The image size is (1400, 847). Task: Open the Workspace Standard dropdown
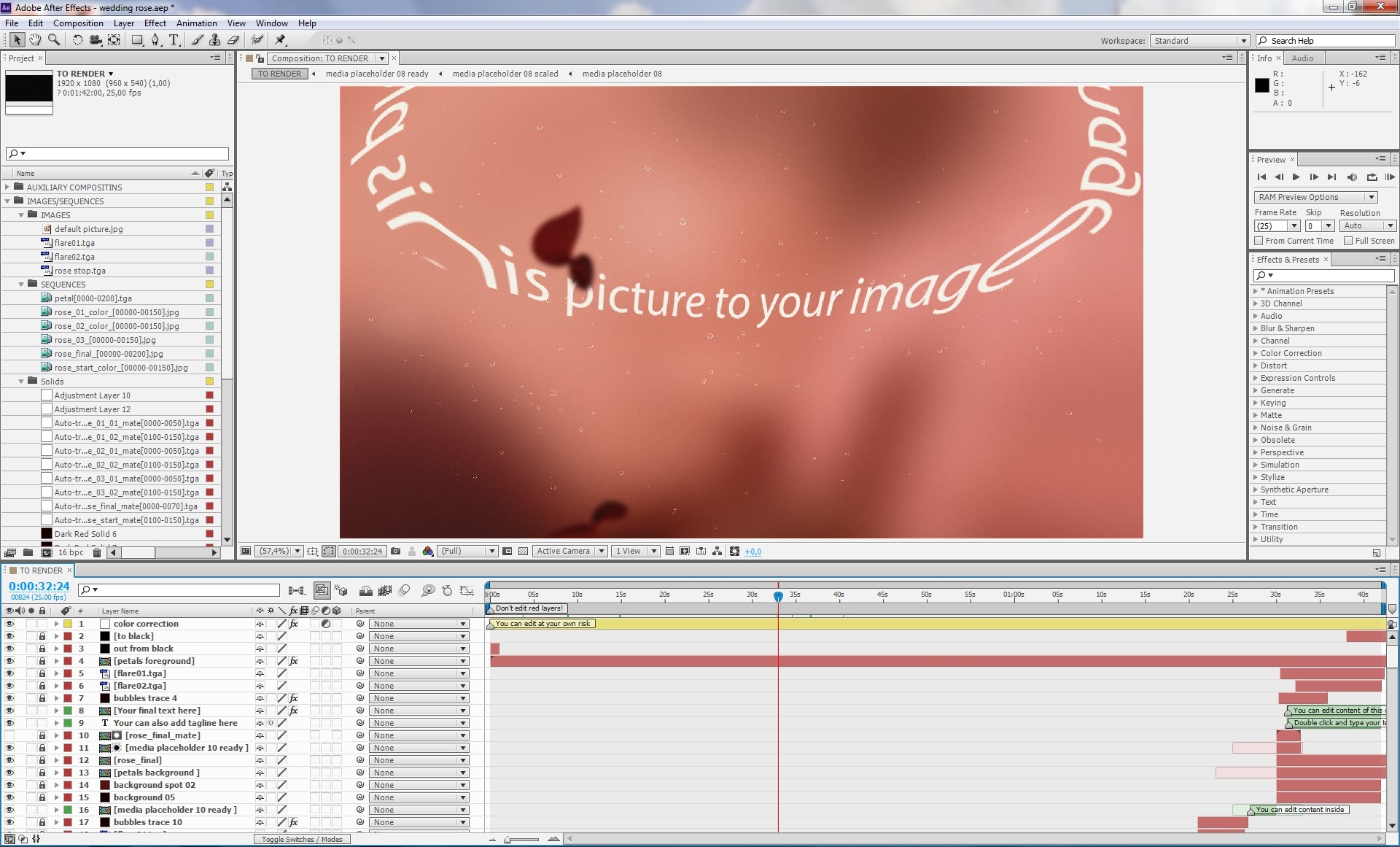pyautogui.click(x=1200, y=41)
